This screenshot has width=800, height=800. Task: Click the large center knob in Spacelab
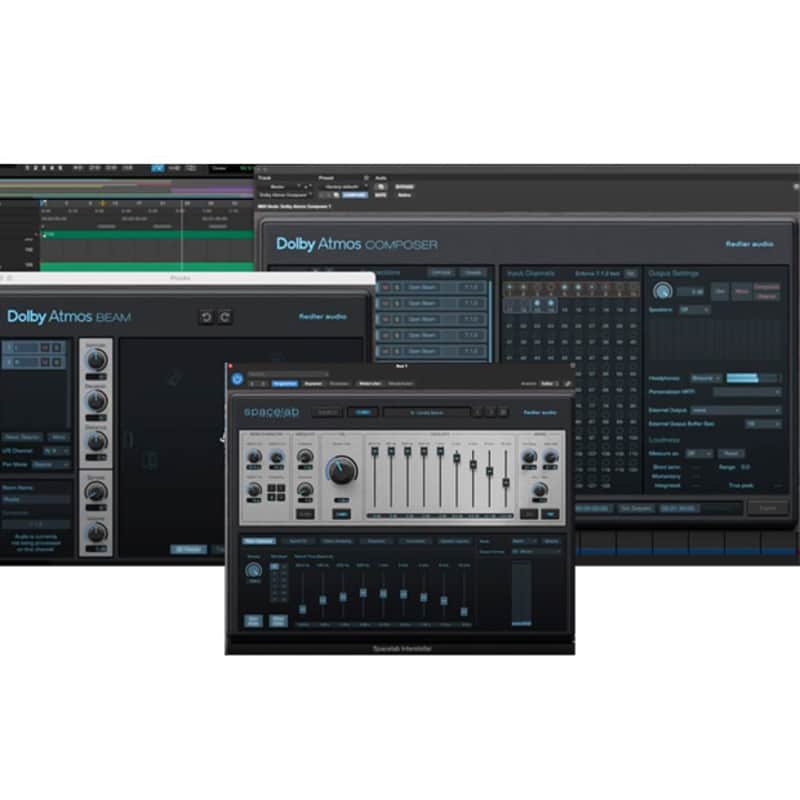341,470
